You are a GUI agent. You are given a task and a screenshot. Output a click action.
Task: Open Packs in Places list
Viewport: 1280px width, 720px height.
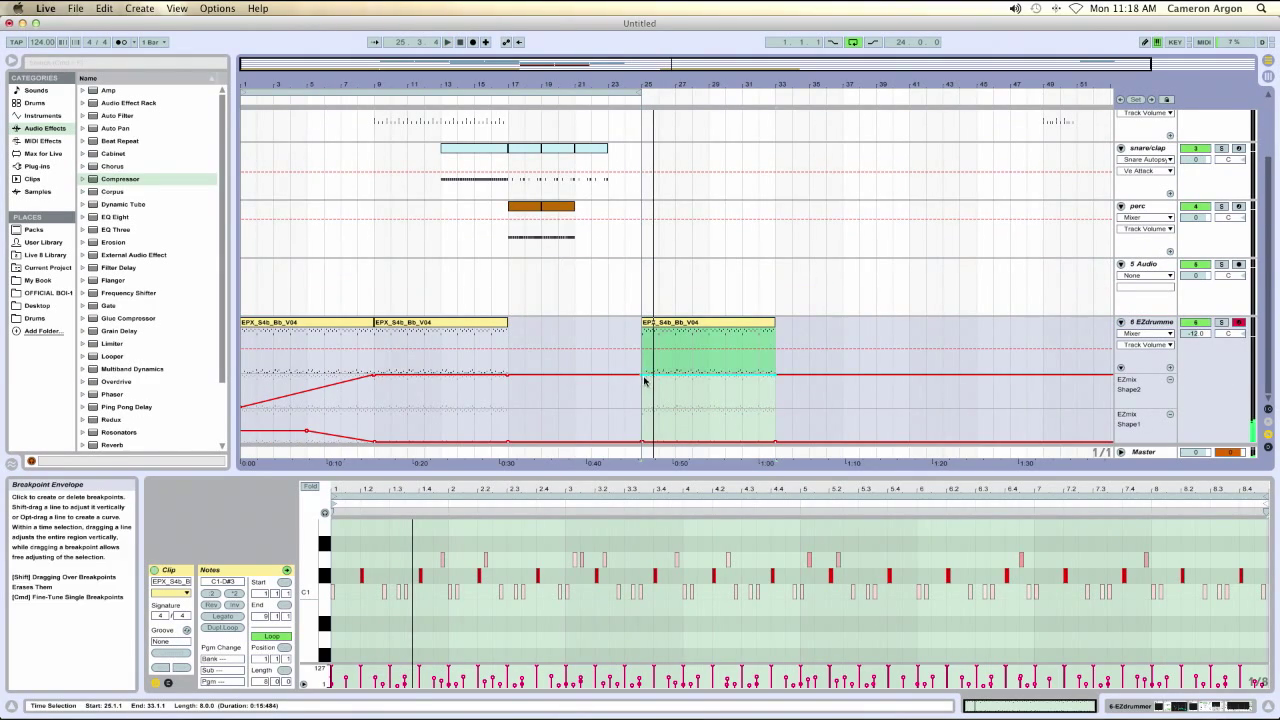point(34,230)
